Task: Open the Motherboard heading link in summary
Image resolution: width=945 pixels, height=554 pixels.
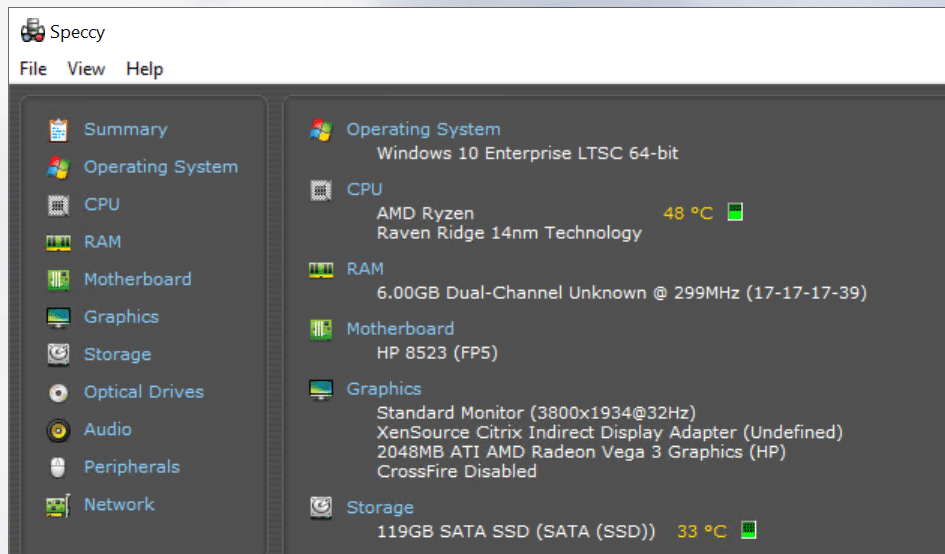Action: tap(400, 329)
